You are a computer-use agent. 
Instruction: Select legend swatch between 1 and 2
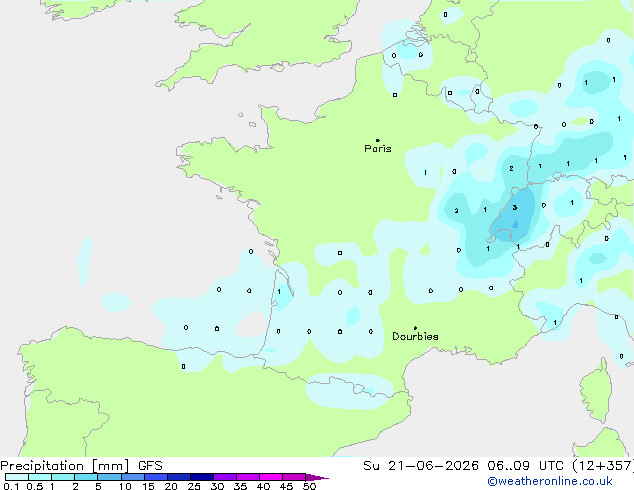click(63, 477)
